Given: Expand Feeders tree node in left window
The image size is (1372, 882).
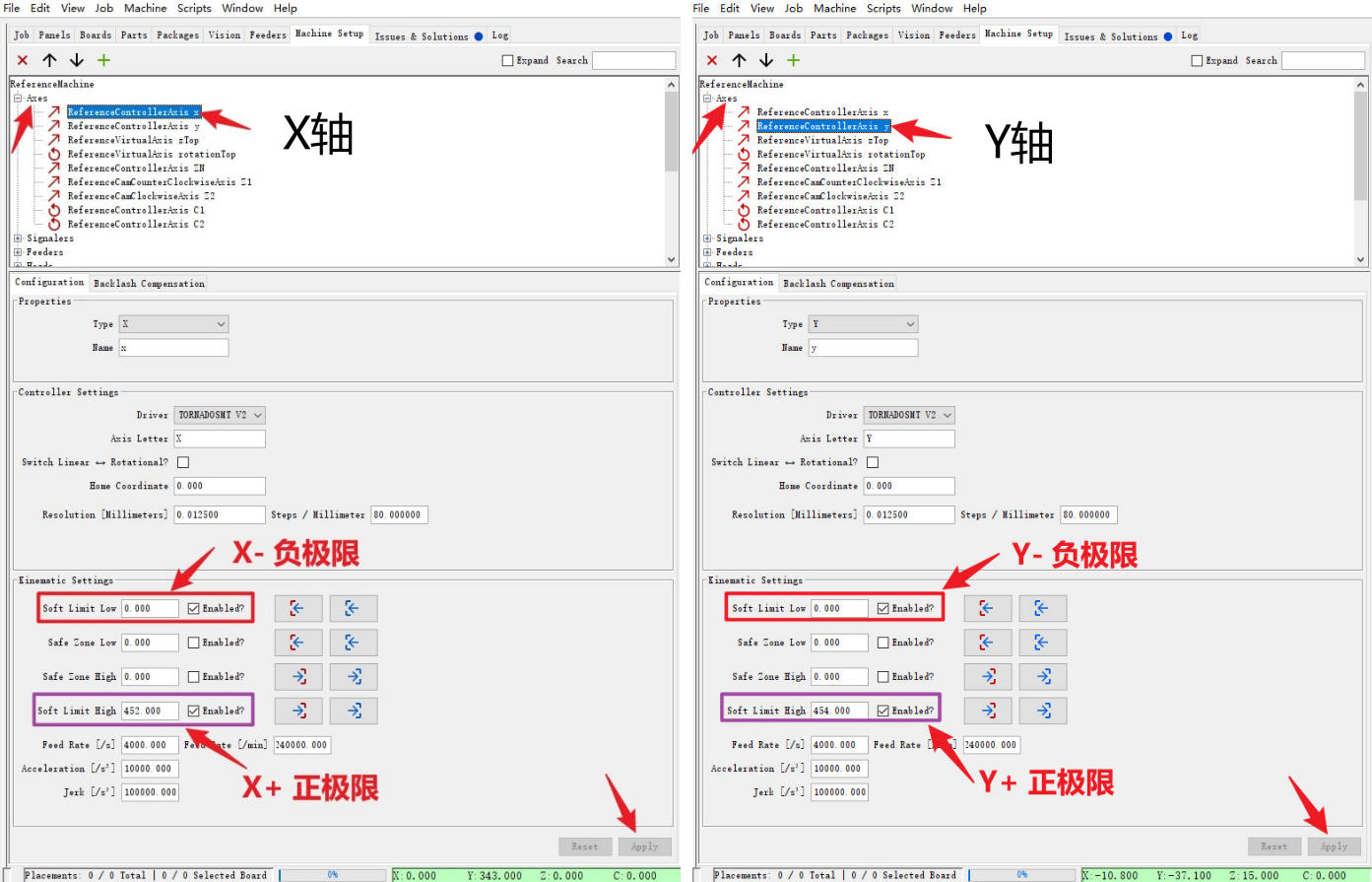Looking at the screenshot, I should 18,252.
